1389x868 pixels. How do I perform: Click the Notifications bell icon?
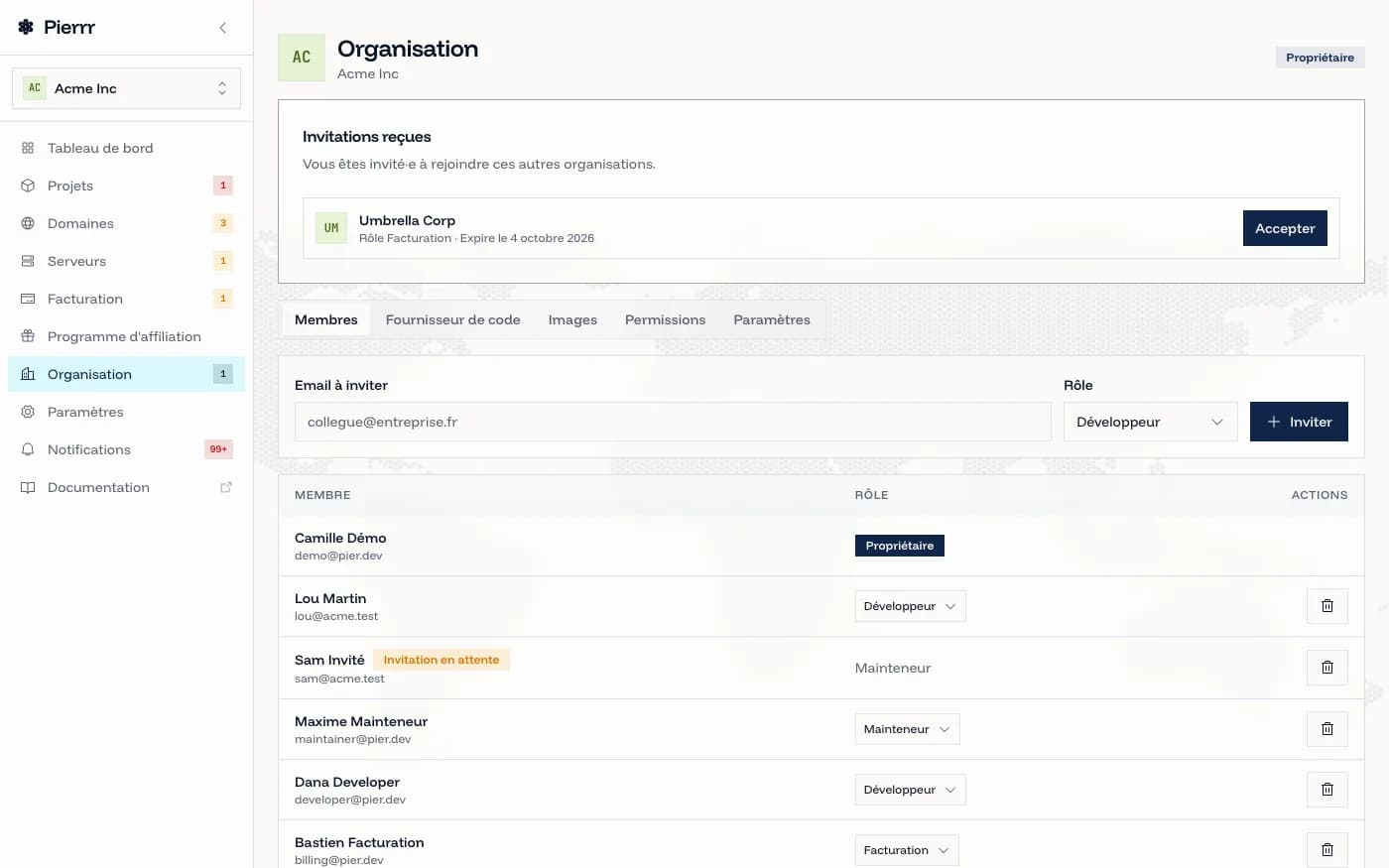pyautogui.click(x=28, y=449)
